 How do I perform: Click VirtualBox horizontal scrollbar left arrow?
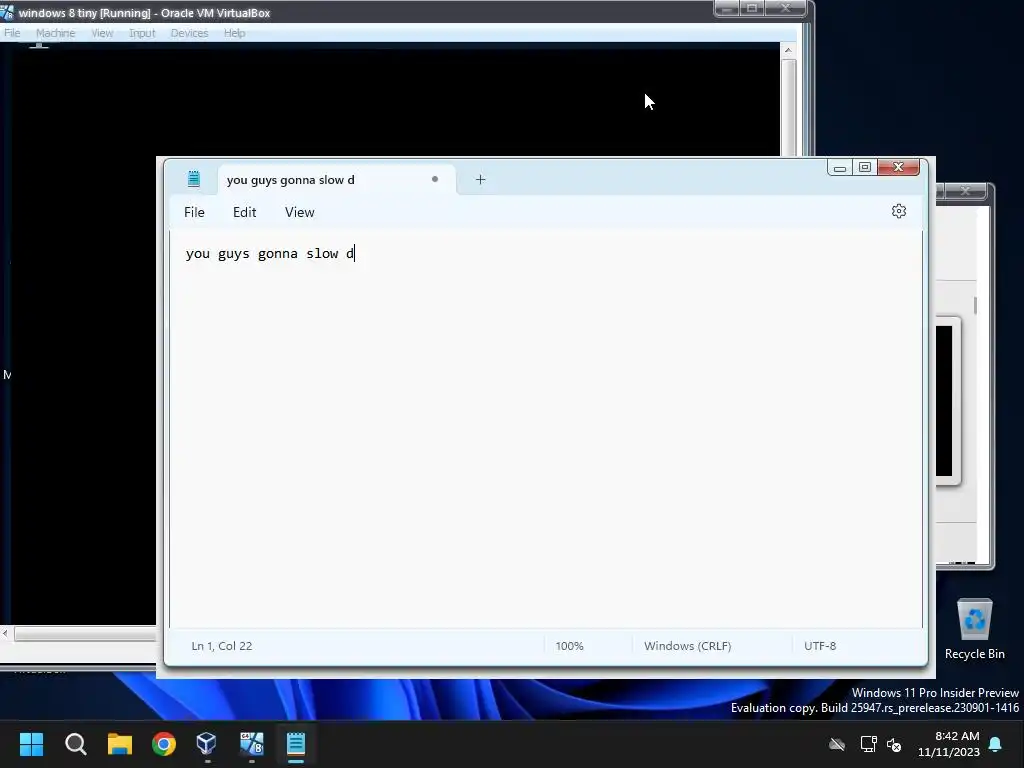tap(5, 633)
